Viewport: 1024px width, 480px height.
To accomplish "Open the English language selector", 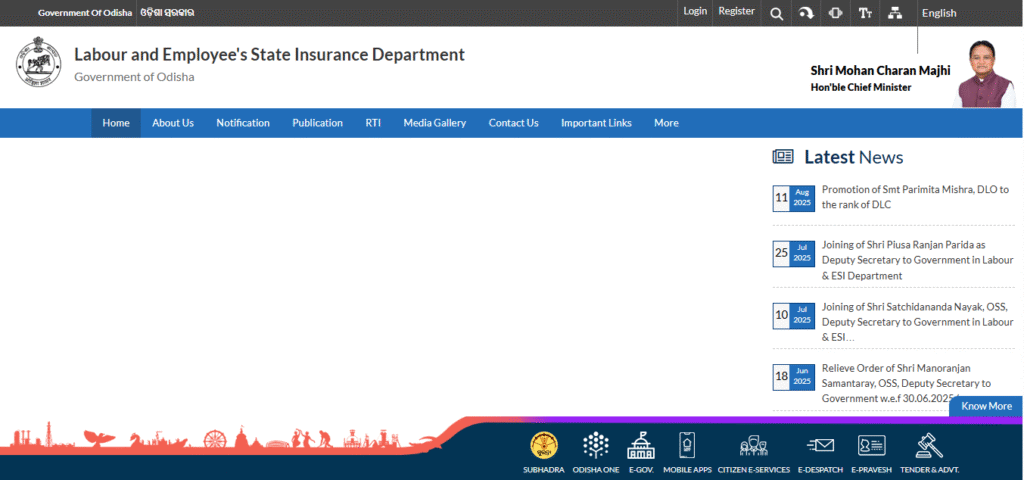I will click(x=939, y=13).
